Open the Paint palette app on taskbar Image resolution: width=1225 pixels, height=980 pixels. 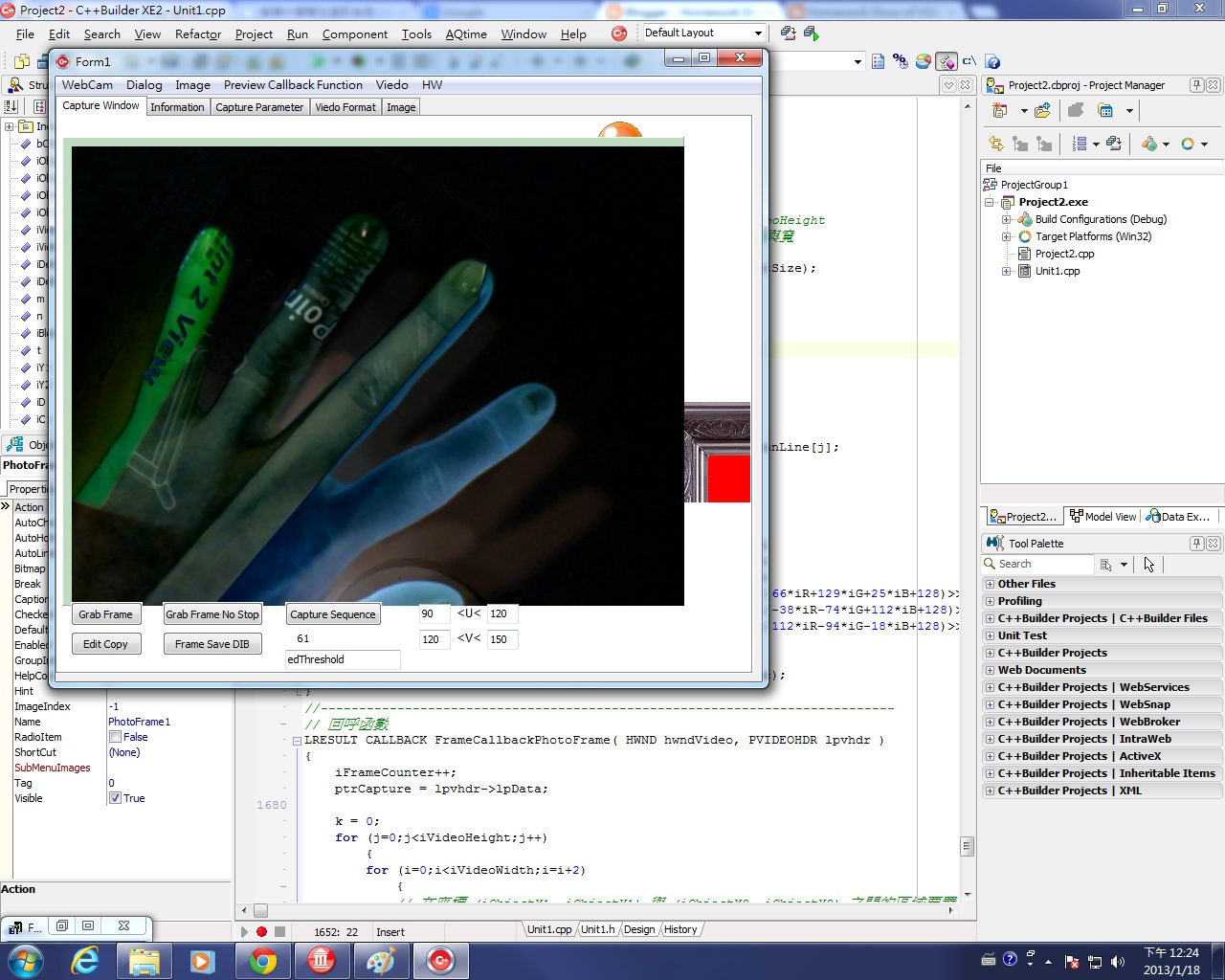tap(381, 960)
